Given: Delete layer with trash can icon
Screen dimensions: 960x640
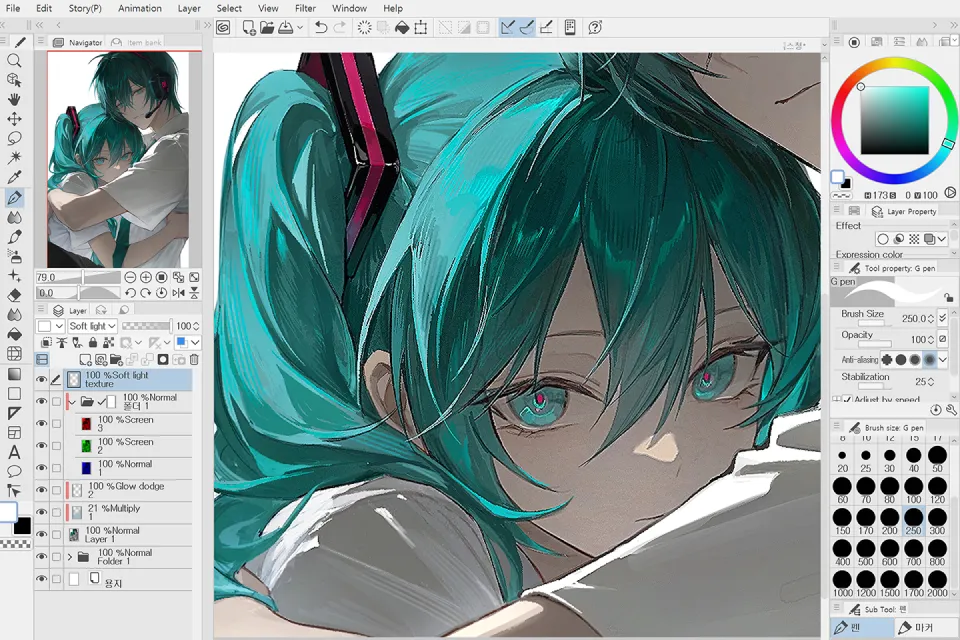Looking at the screenshot, I should click(x=194, y=360).
